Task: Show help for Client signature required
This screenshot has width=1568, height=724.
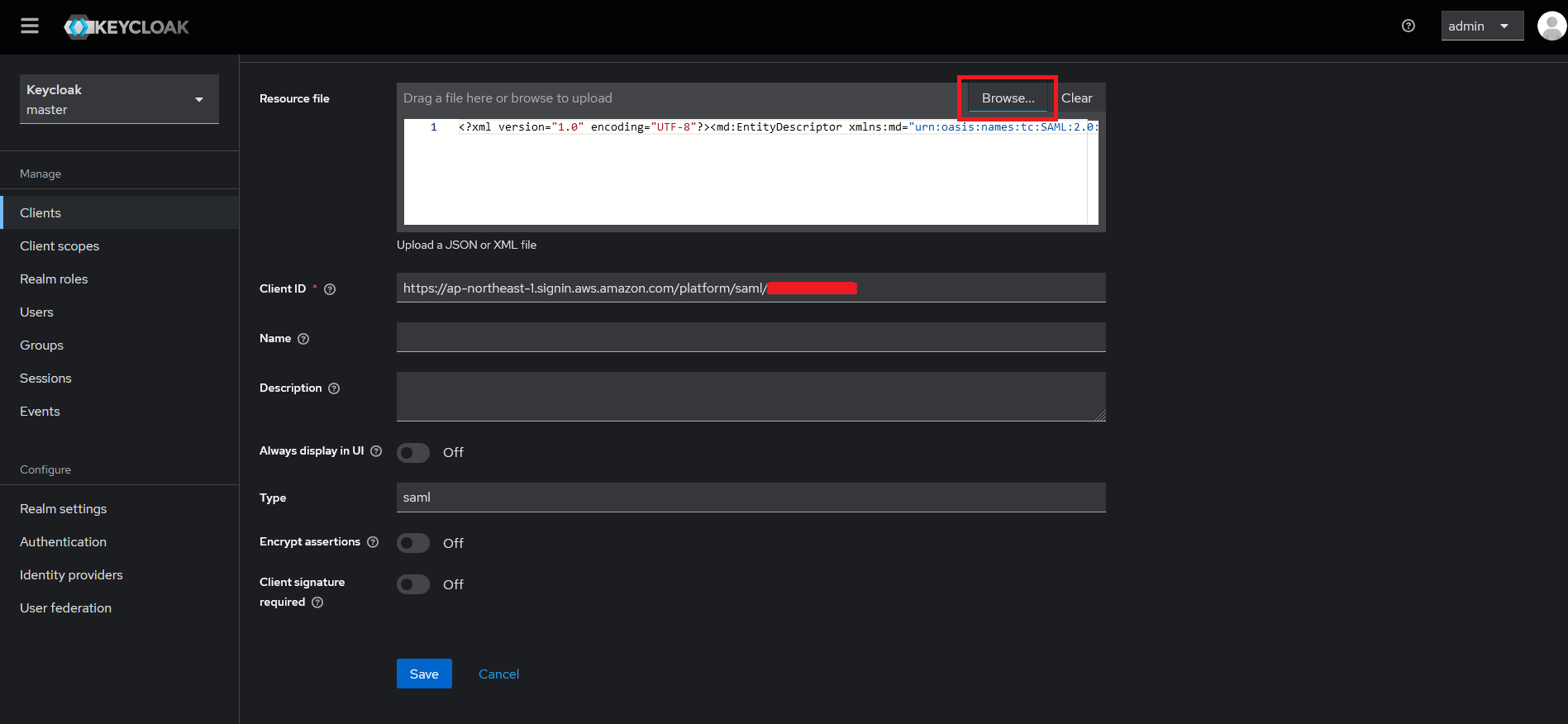Action: click(317, 603)
